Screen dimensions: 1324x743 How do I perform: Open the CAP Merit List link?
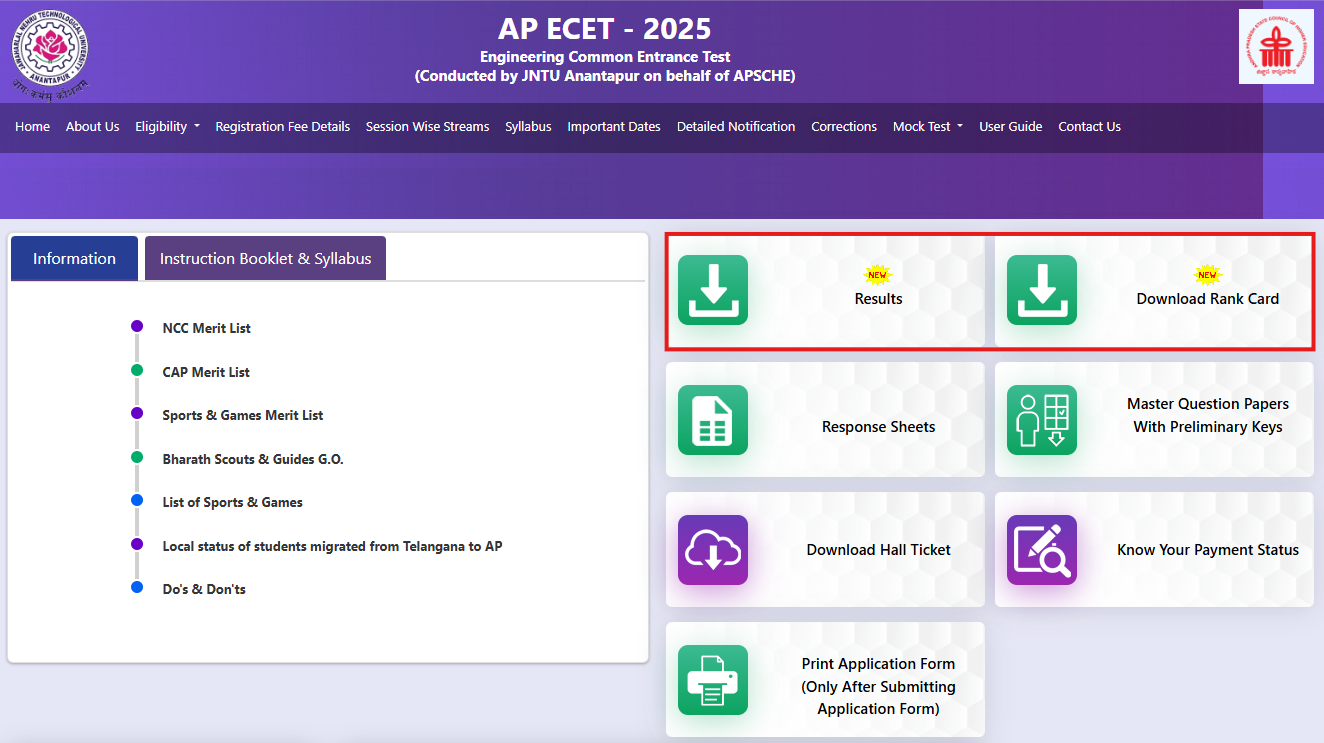click(206, 372)
